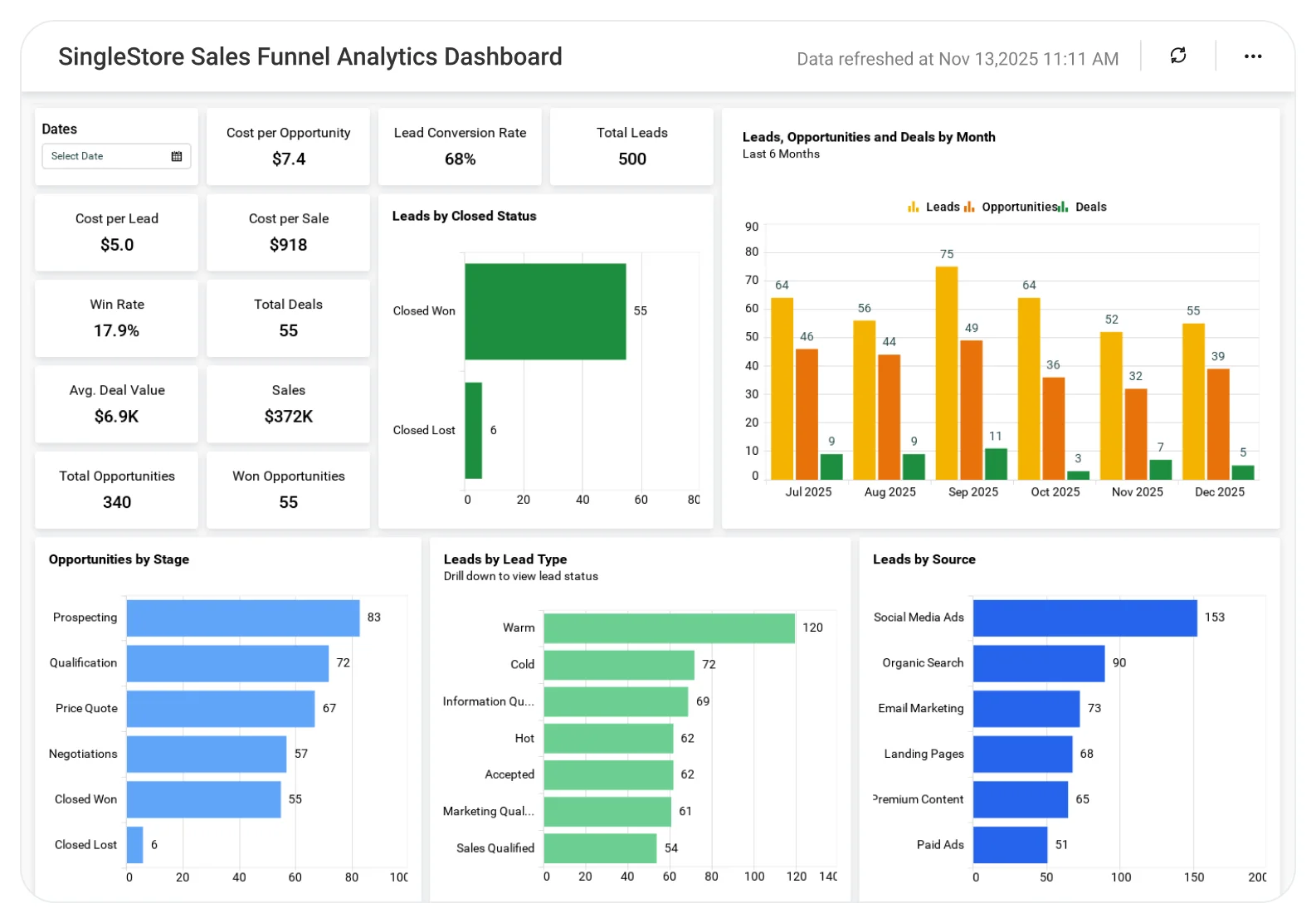The image size is (1316, 923).
Task: Click the Opportunities by Stage title
Action: [119, 559]
